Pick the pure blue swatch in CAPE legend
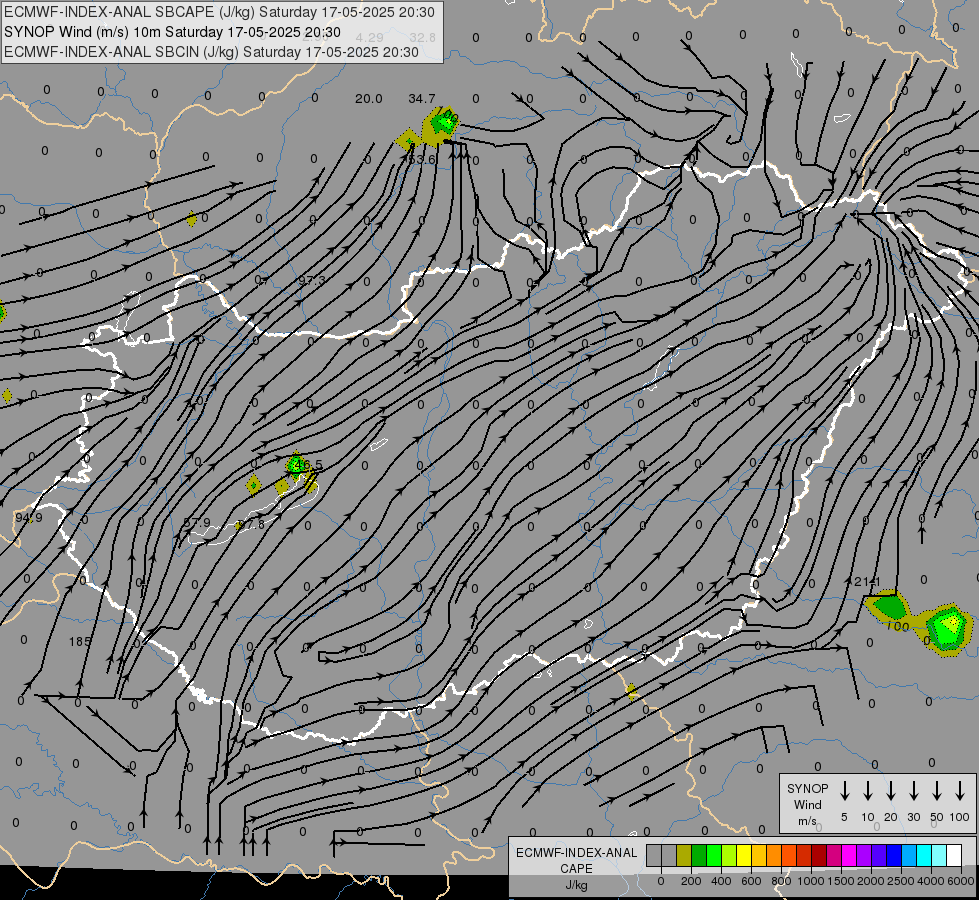The image size is (979, 900). click(894, 855)
